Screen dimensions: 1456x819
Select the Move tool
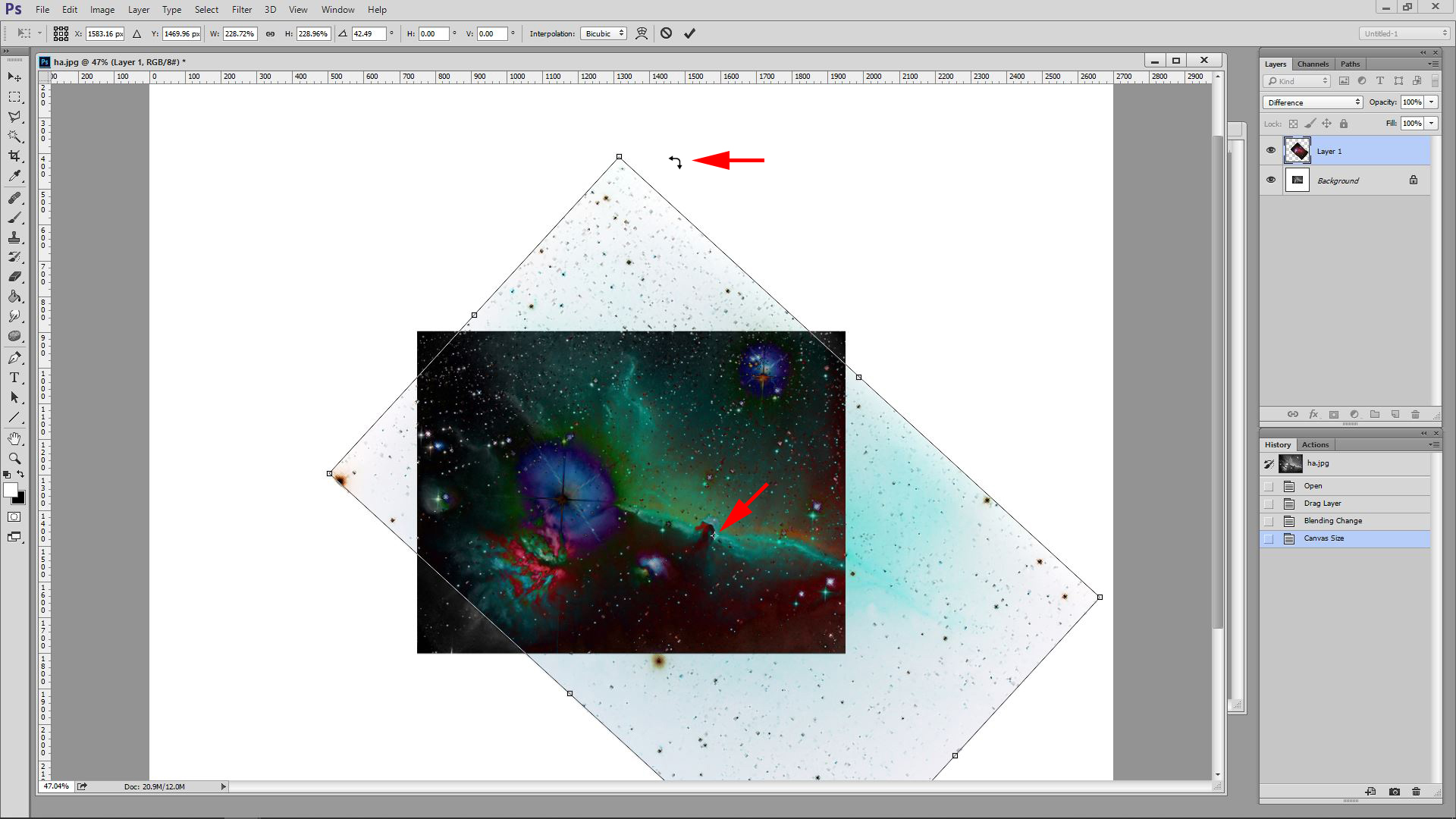tap(14, 77)
